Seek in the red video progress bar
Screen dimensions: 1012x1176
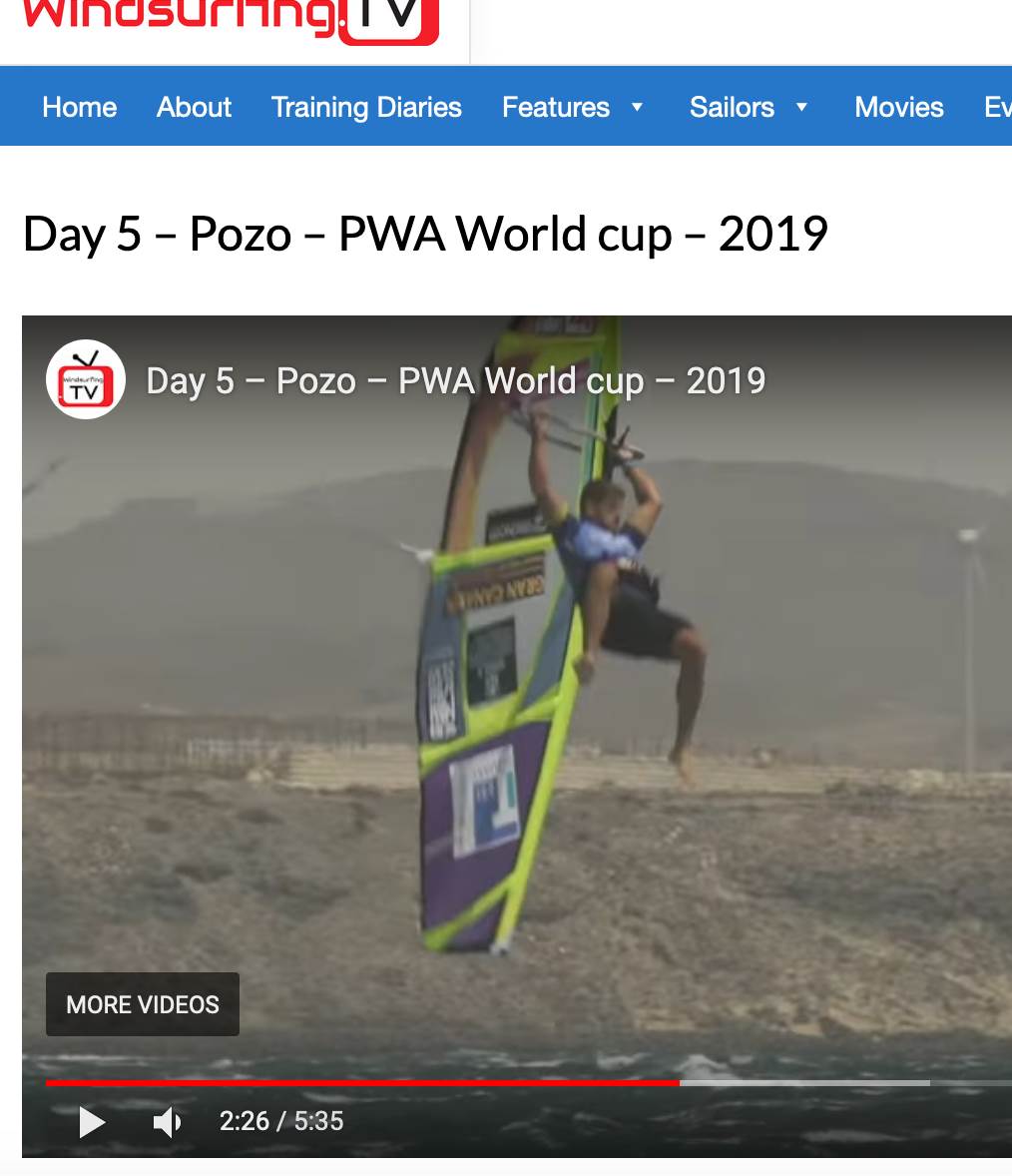[362, 1083]
